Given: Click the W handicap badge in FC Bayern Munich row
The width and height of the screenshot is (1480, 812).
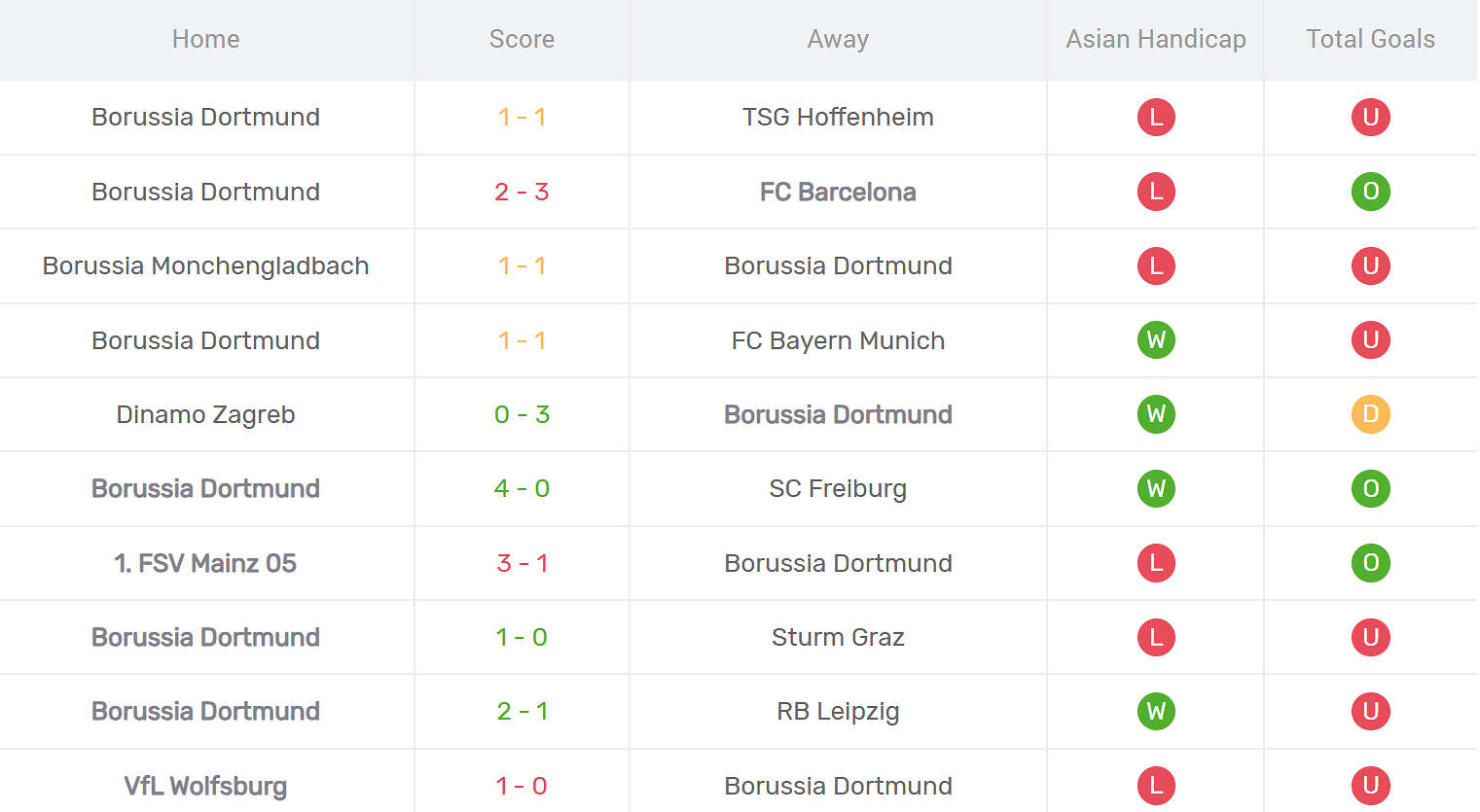Looking at the screenshot, I should pos(1156,340).
